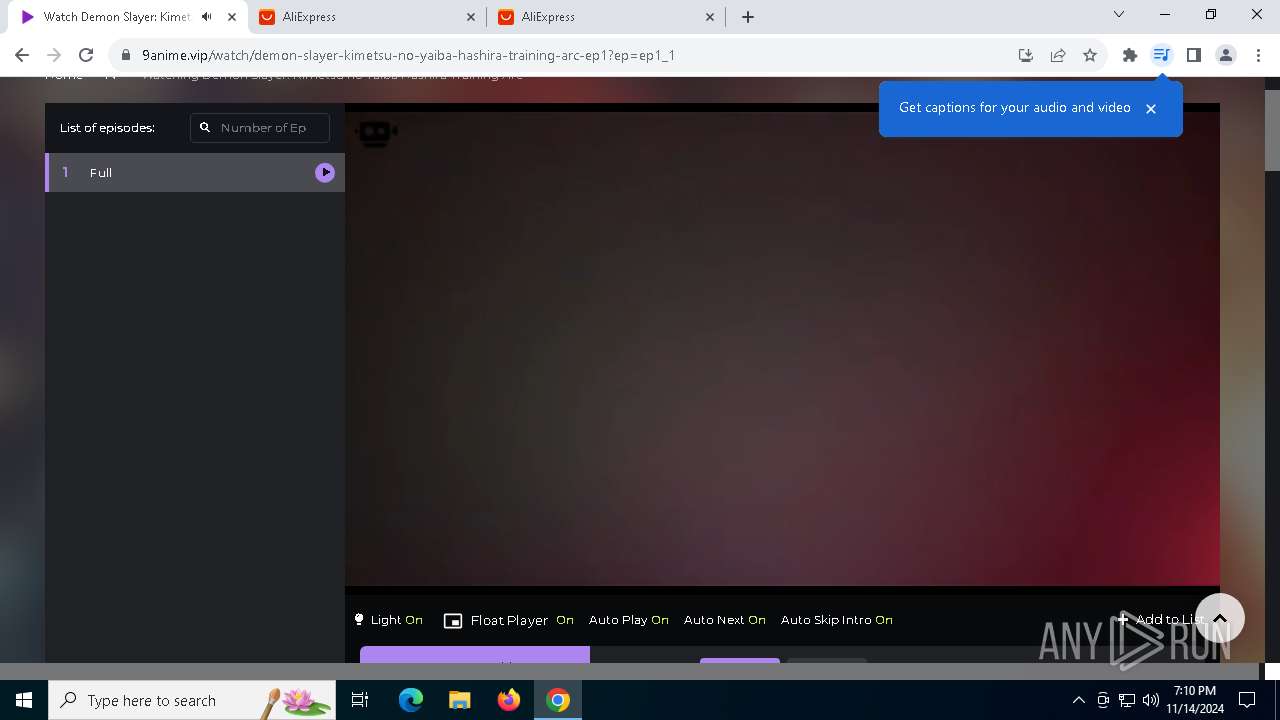This screenshot has width=1280, height=720.
Task: Open the Windows Start menu
Action: point(24,700)
